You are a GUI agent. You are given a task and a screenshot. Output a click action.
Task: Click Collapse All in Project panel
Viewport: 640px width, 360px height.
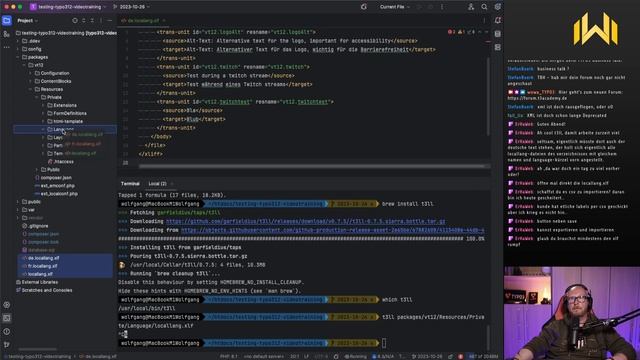[x=92, y=20]
